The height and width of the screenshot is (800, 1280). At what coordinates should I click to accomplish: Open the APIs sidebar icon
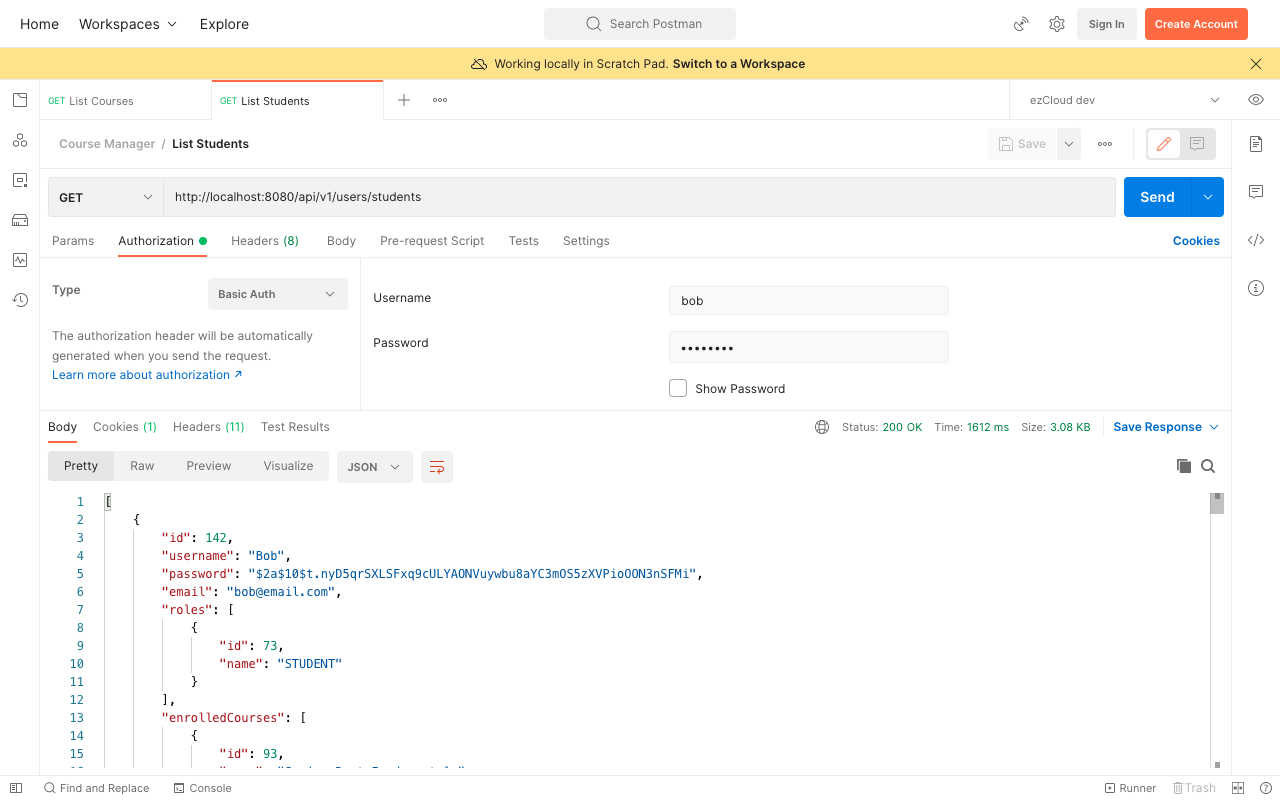coord(20,140)
